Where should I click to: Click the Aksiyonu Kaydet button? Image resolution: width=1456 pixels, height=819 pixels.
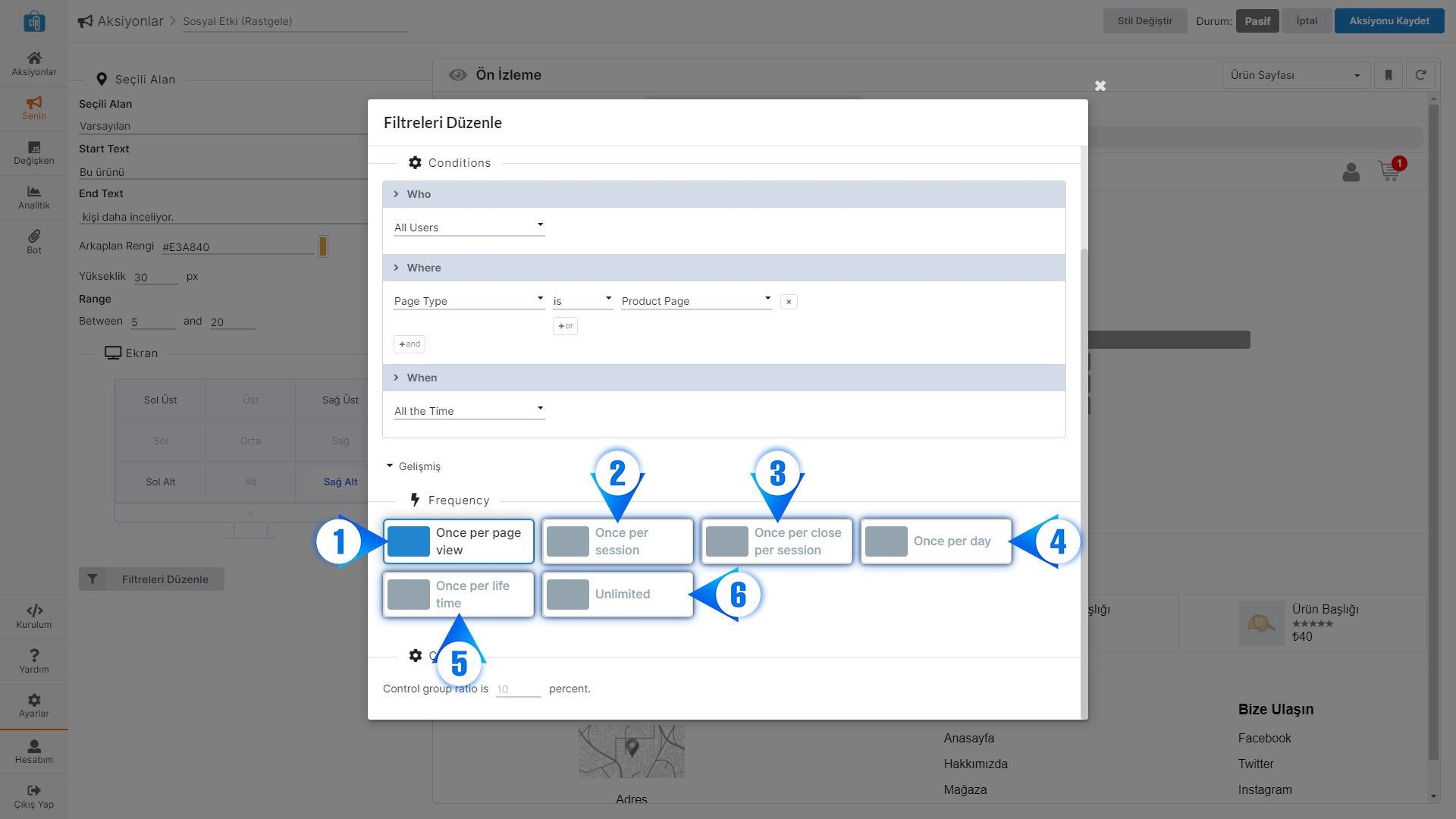click(1389, 21)
